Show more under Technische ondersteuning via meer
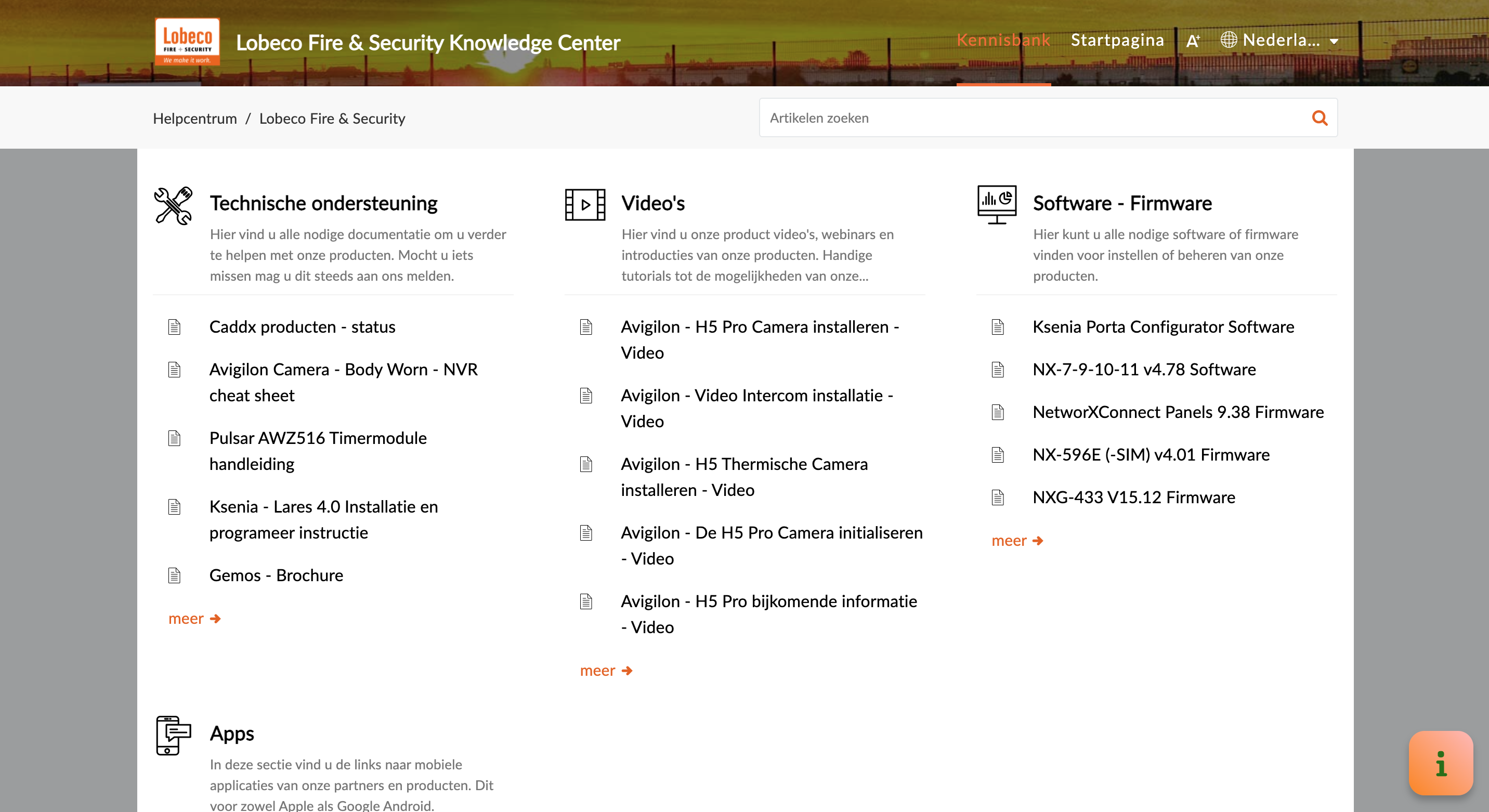This screenshot has height=812, width=1489. [x=195, y=619]
